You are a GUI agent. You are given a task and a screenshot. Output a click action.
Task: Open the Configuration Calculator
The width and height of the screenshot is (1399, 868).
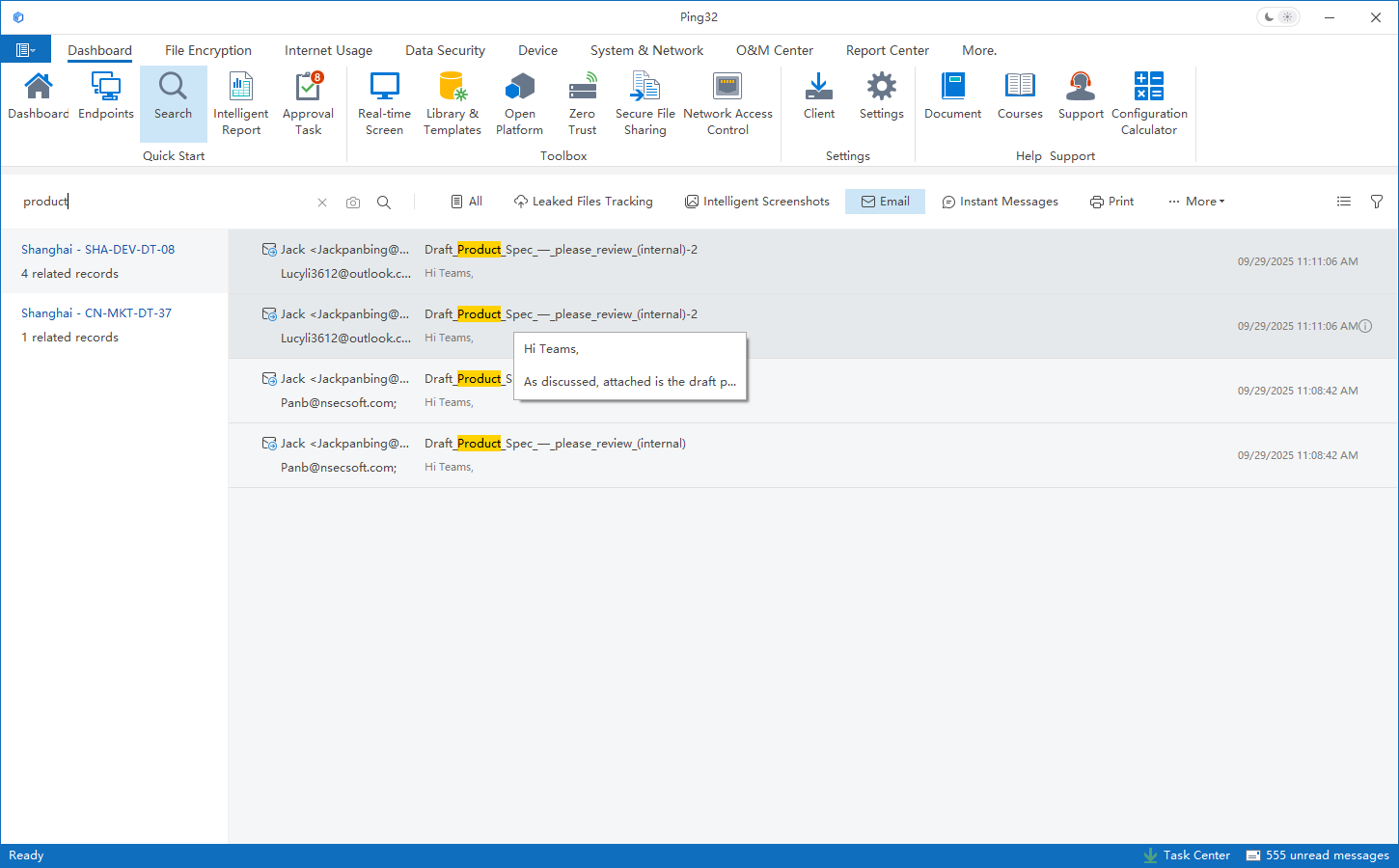coord(1148,102)
